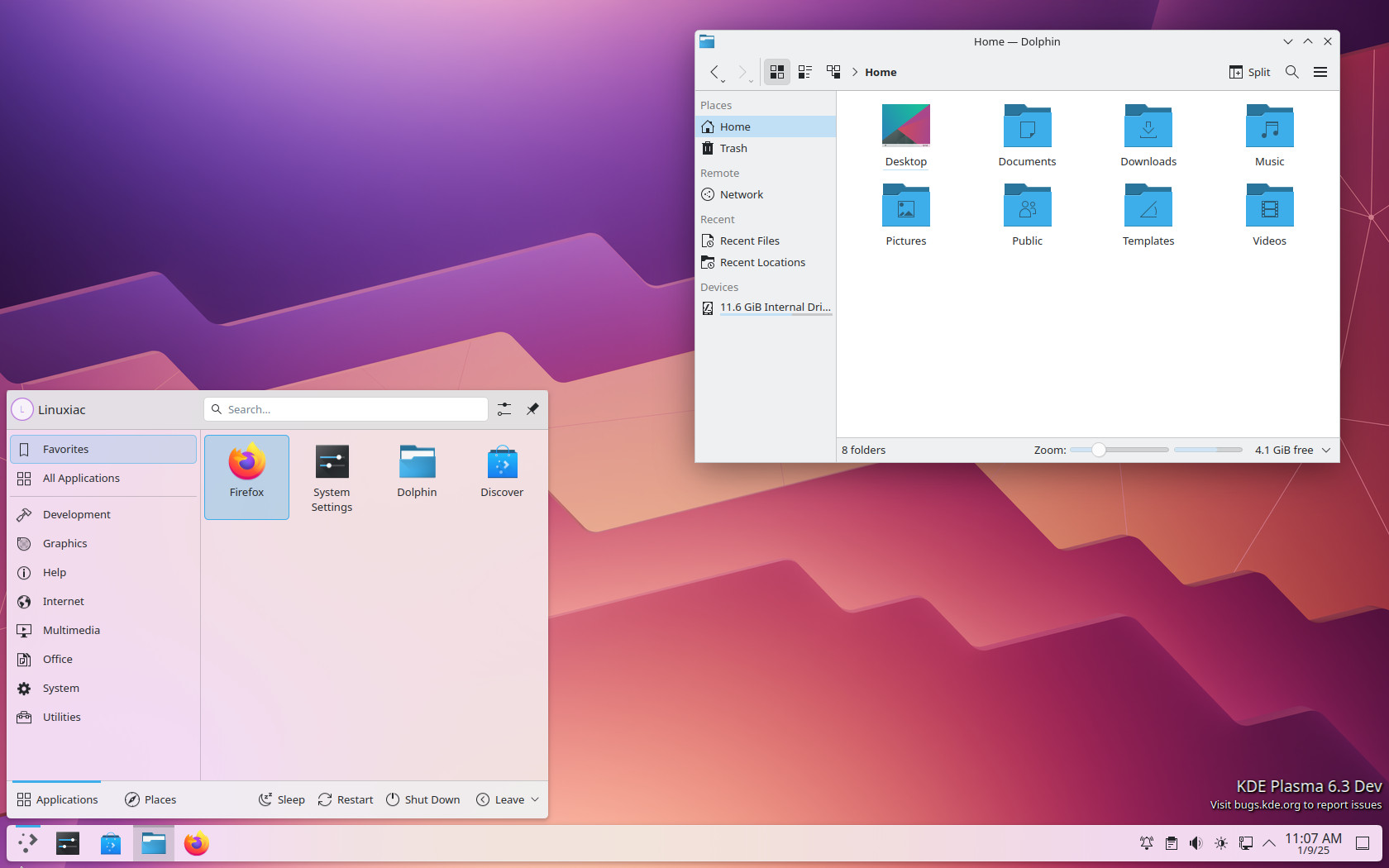Open Network in Remote section

[x=766, y=194]
